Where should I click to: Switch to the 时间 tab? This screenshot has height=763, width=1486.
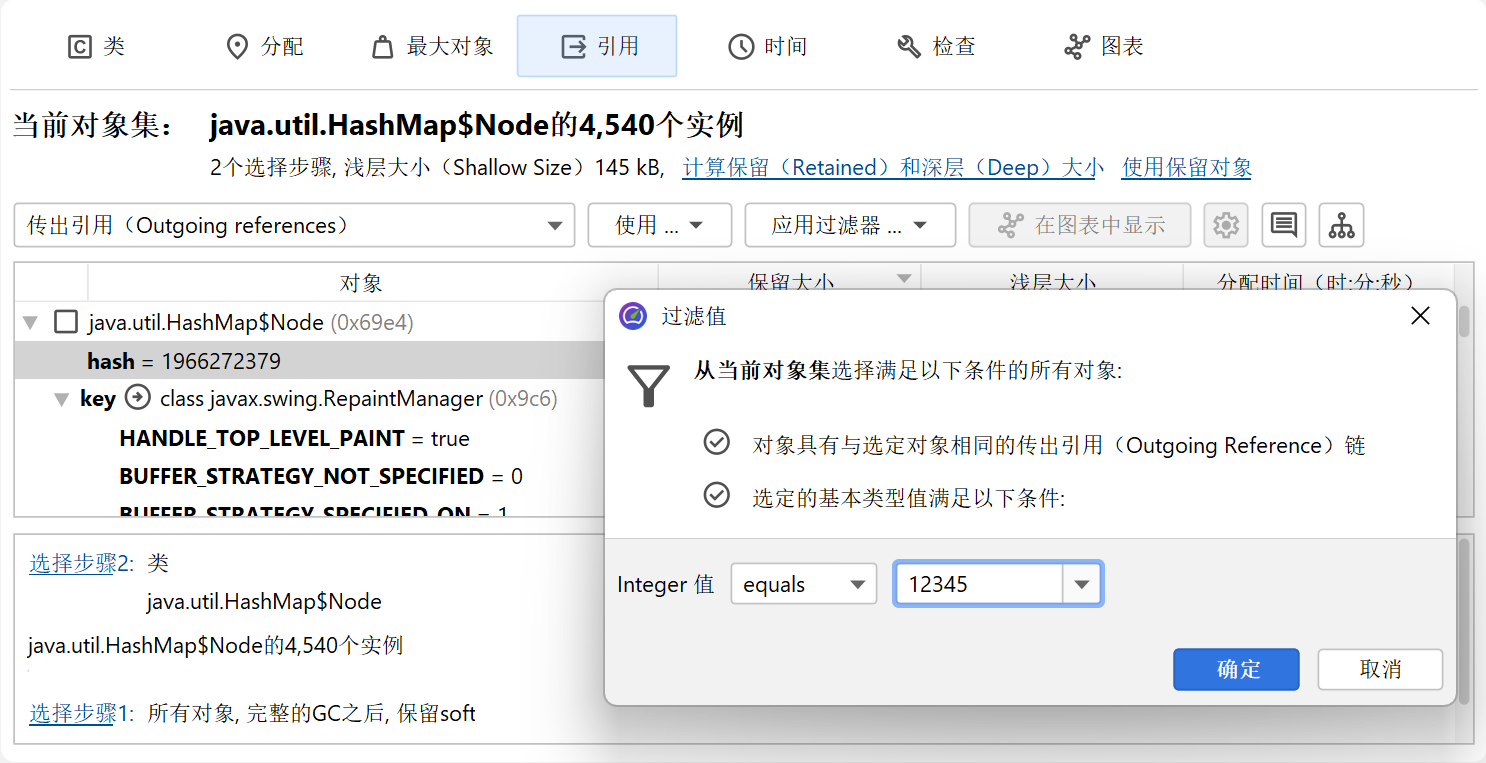pyautogui.click(x=767, y=46)
